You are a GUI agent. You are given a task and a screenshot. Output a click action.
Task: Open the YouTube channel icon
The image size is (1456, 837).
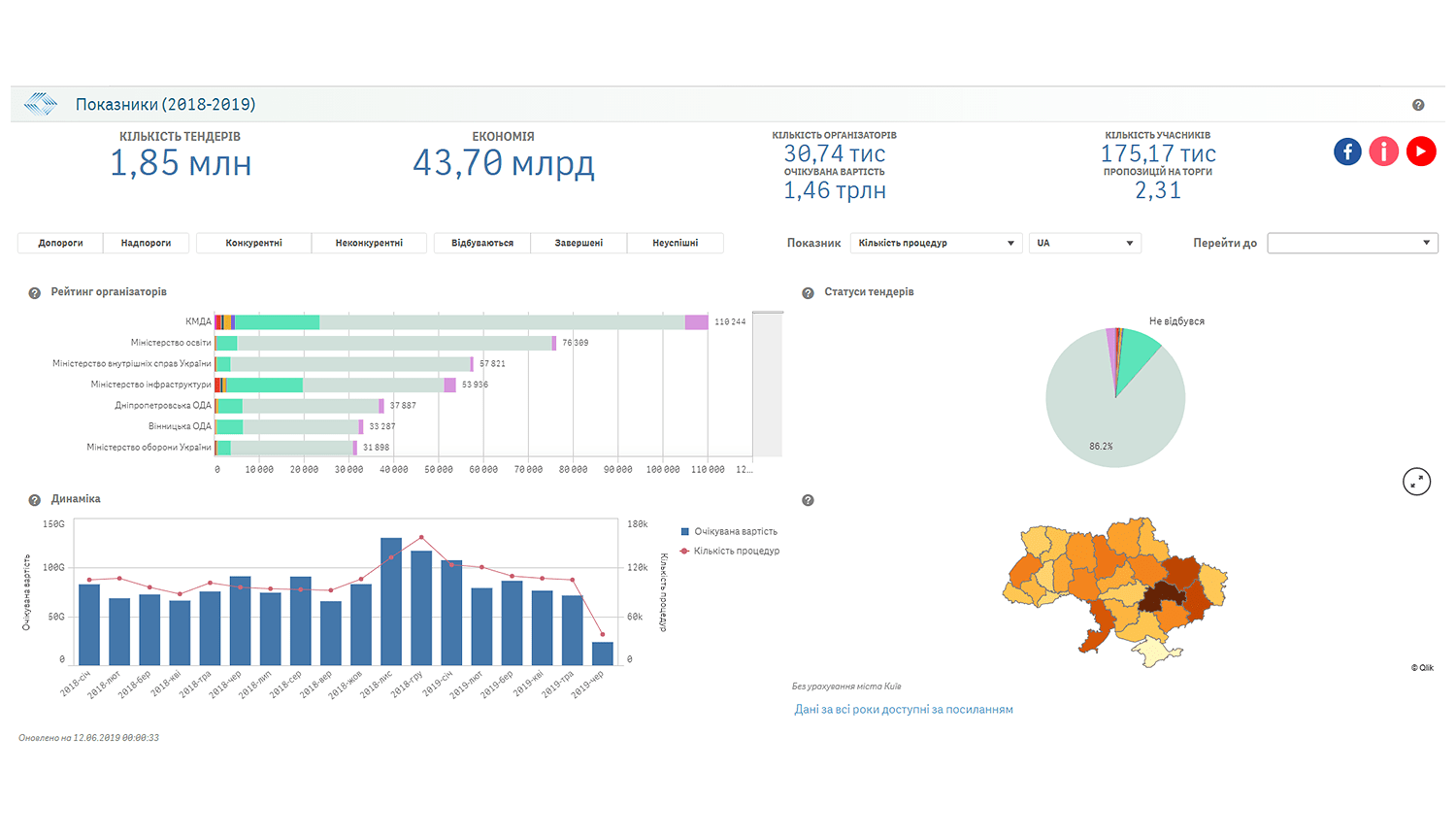coord(1421,151)
